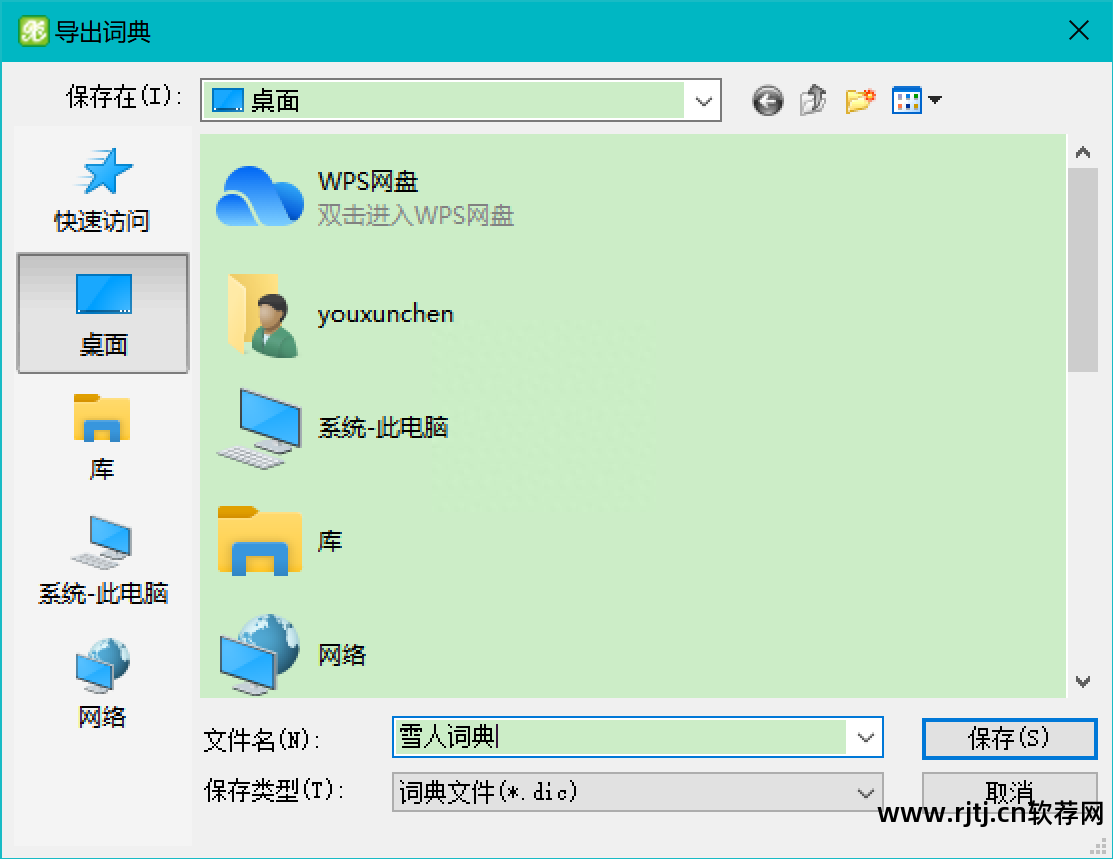Go up one folder level
The height and width of the screenshot is (859, 1113).
click(x=813, y=100)
